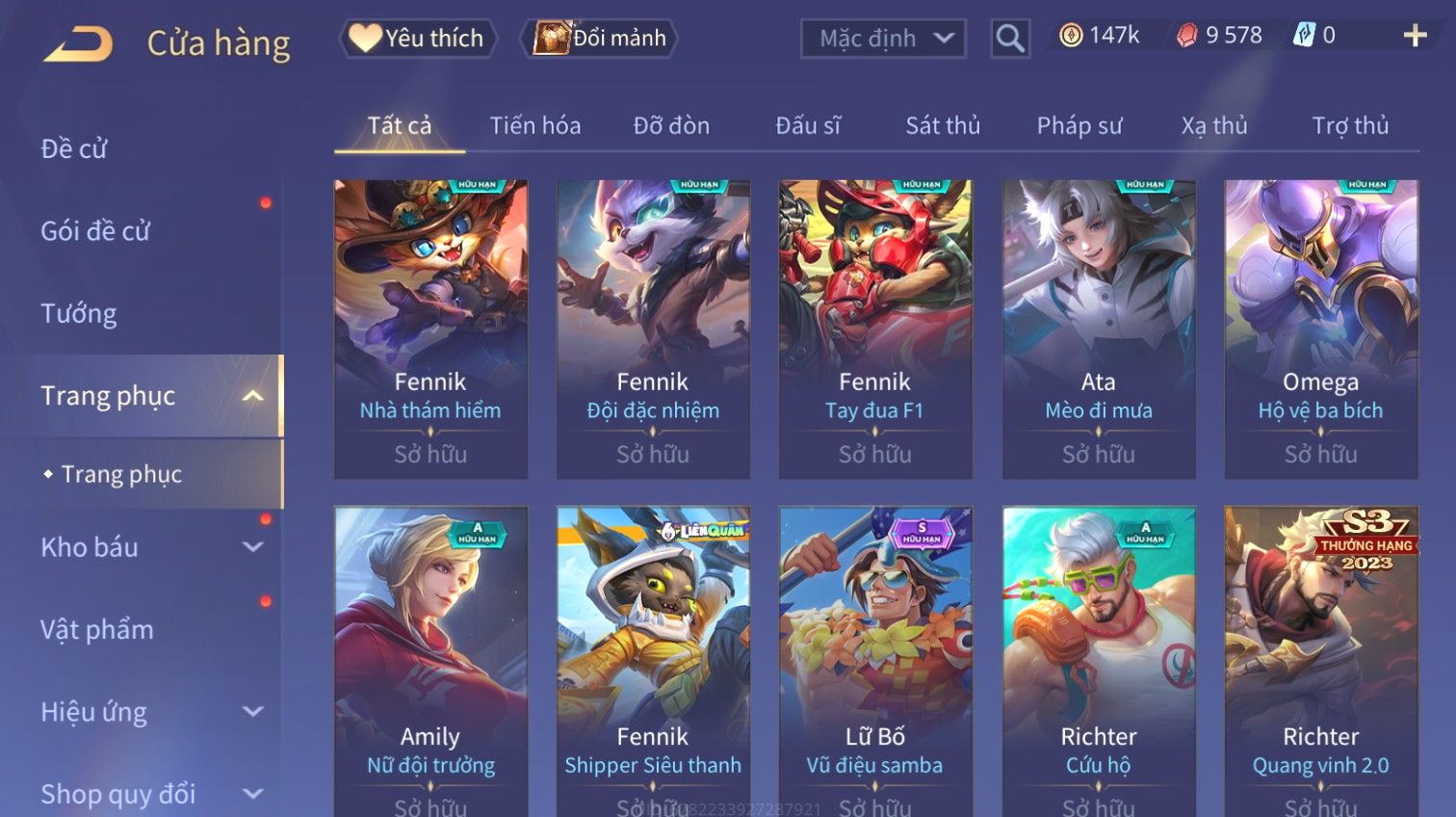
Task: Select Lữ Bố Vũ điệu samba skin
Action: point(875,661)
